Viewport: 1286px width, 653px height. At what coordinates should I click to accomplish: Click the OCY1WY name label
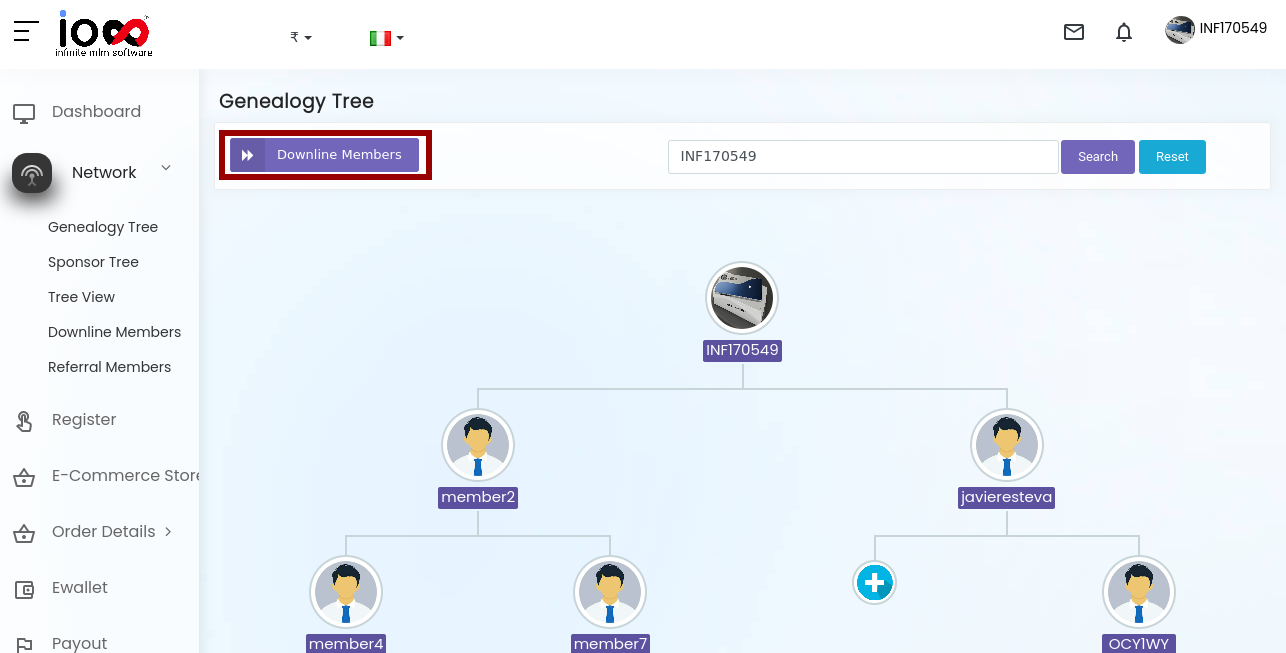pyautogui.click(x=1139, y=644)
